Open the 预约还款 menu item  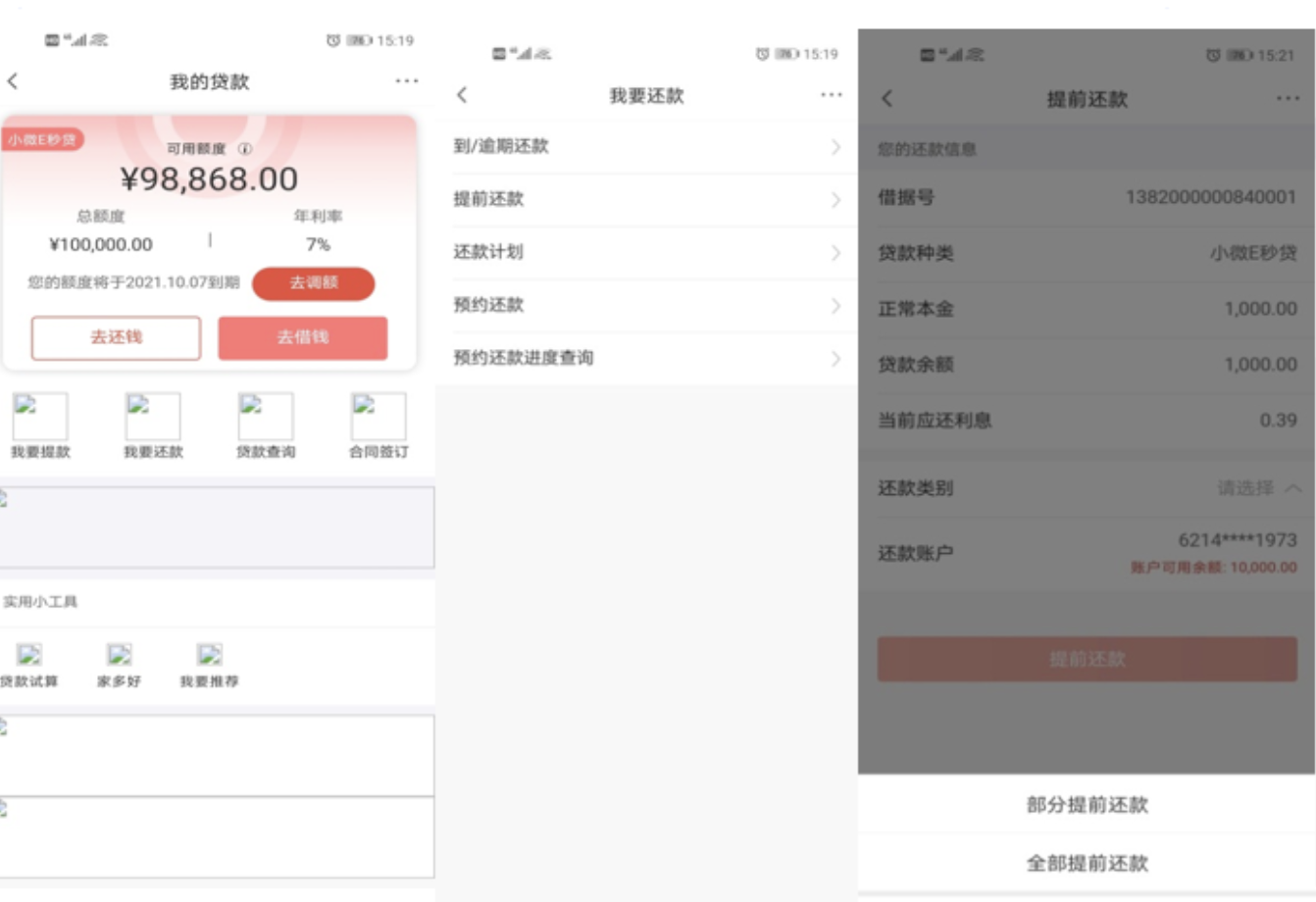[647, 306]
